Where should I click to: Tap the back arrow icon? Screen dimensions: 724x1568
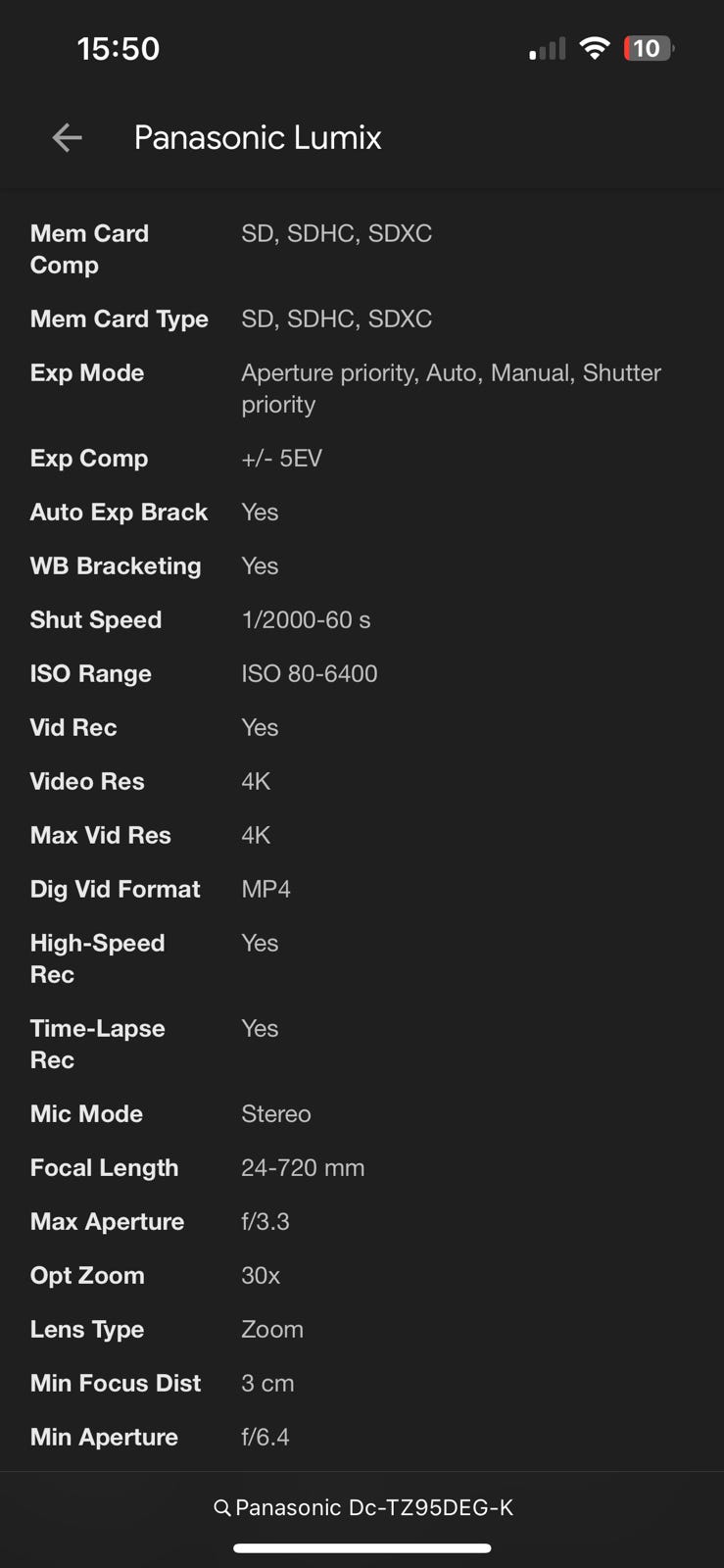pos(67,138)
